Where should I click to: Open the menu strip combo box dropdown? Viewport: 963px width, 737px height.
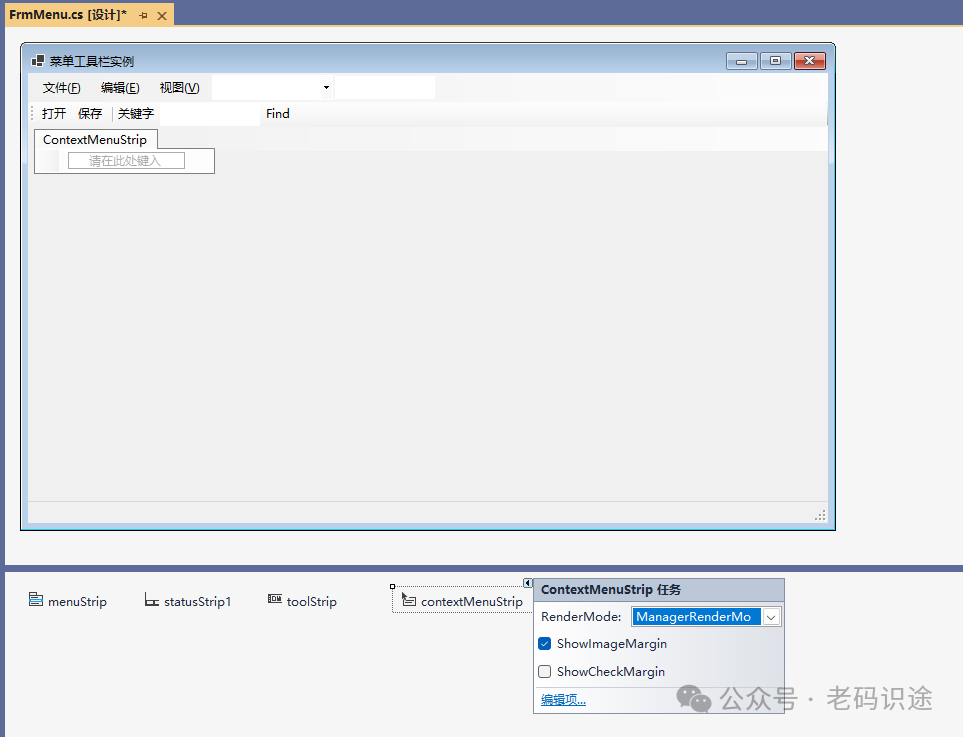pyautogui.click(x=326, y=88)
